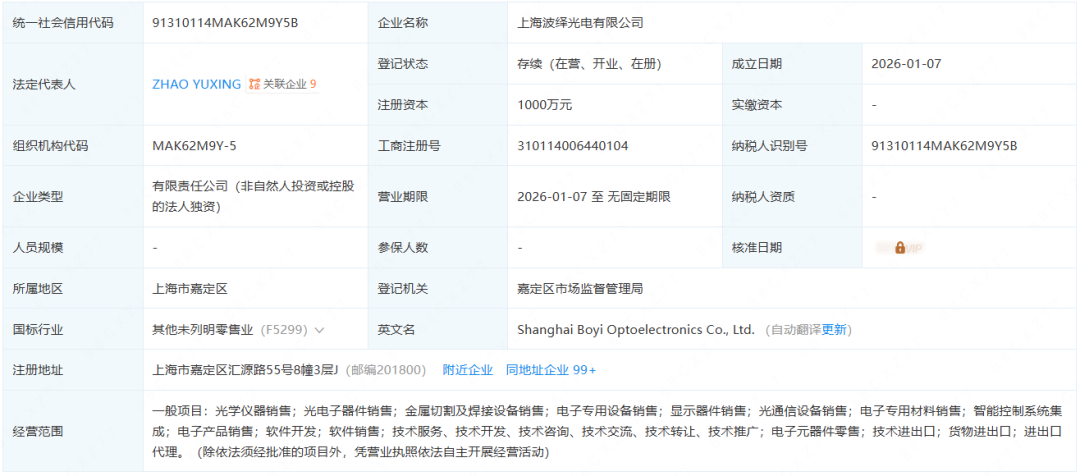Click the 实缴资本 label cell
This screenshot has width=1080, height=476.
[792, 105]
